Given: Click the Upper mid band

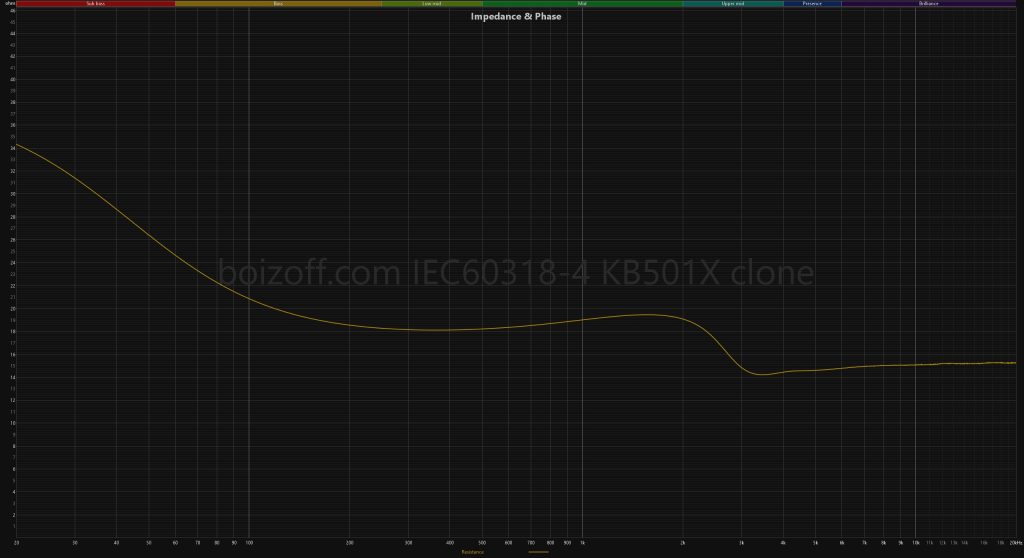Looking at the screenshot, I should [x=733, y=4].
